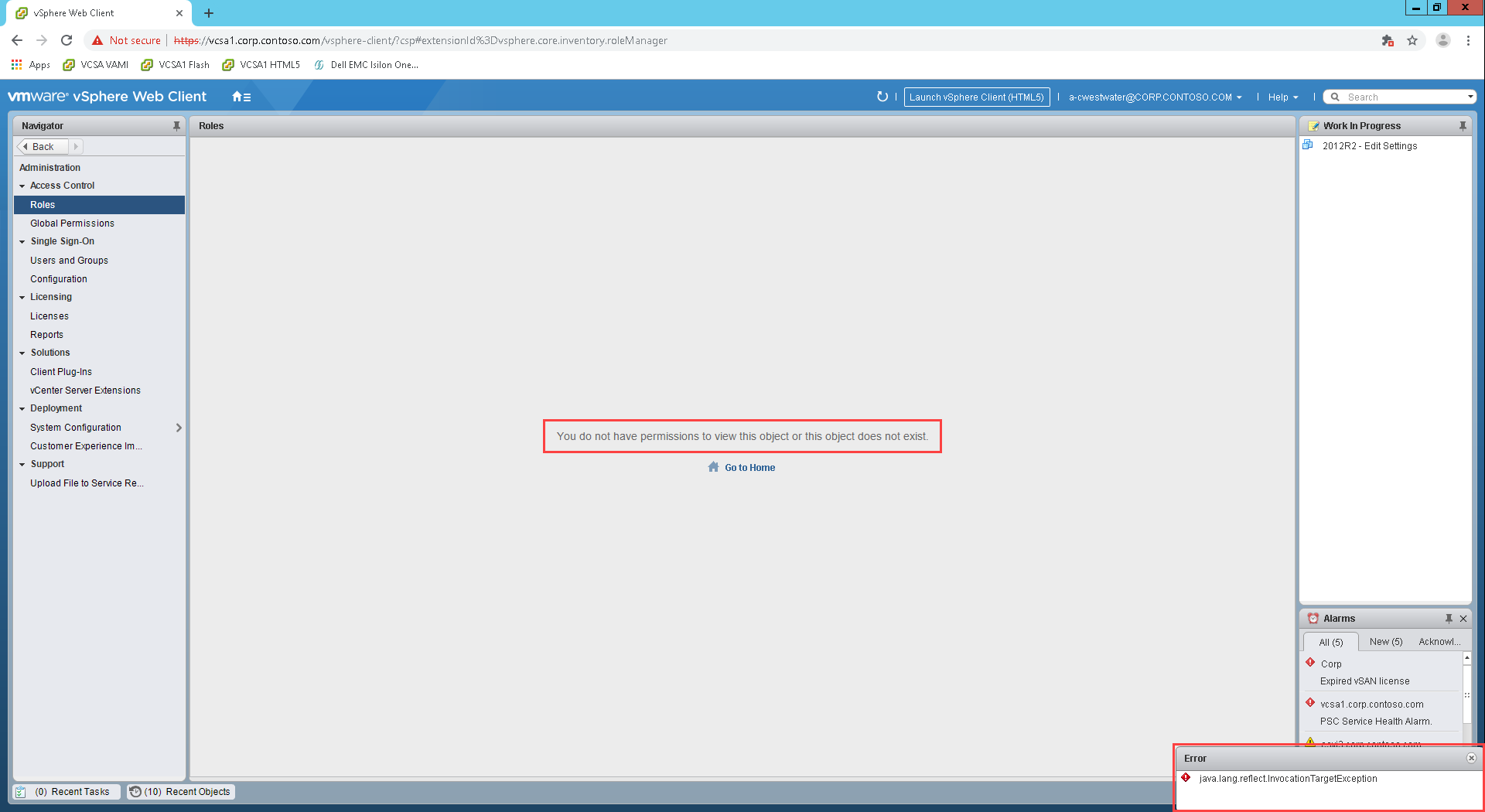The width and height of the screenshot is (1485, 812).
Task: Click the browser address bar URL
Action: point(420,40)
